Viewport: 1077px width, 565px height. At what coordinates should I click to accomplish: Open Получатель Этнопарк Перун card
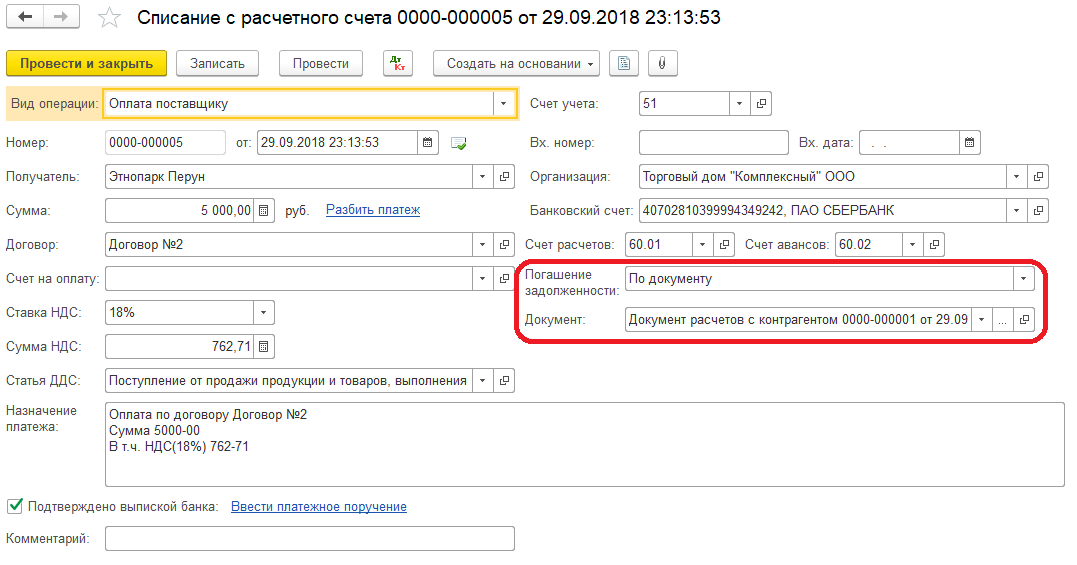click(x=504, y=176)
